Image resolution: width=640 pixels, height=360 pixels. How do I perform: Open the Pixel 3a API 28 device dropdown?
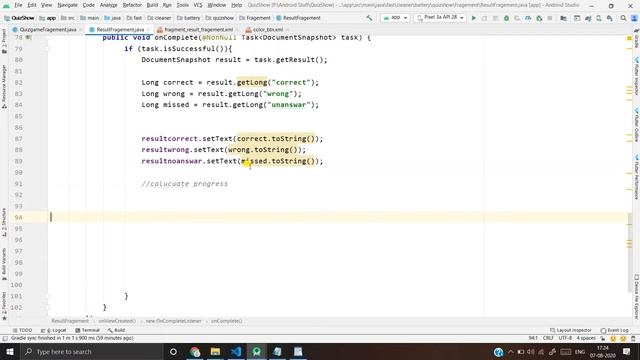click(440, 18)
